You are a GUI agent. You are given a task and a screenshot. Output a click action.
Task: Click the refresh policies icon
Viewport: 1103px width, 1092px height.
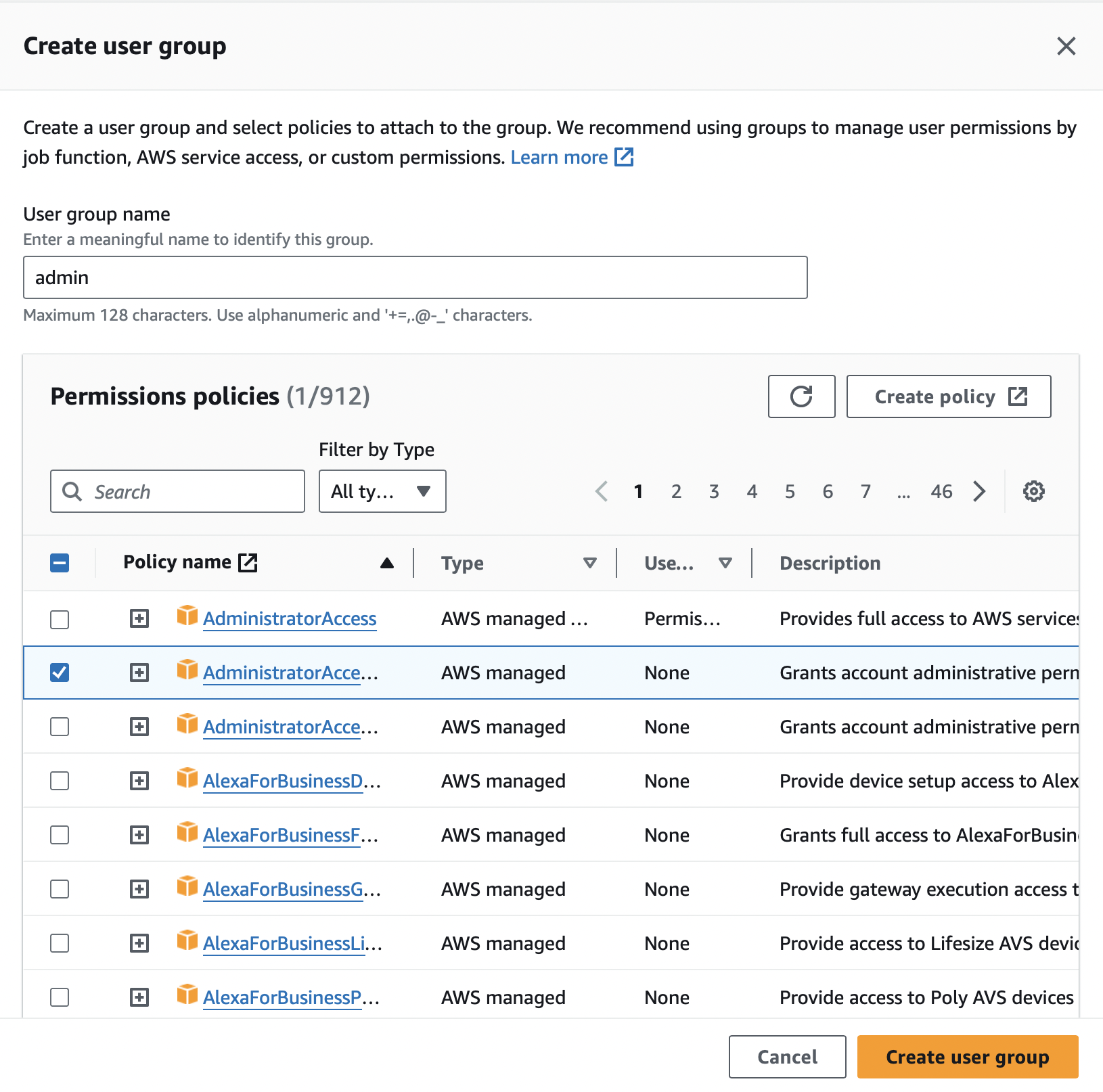(x=801, y=396)
